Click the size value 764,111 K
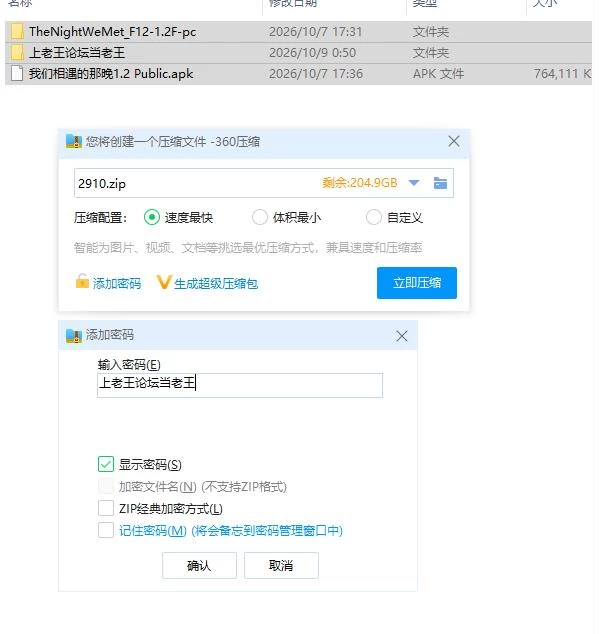This screenshot has height=634, width=613. tap(562, 74)
